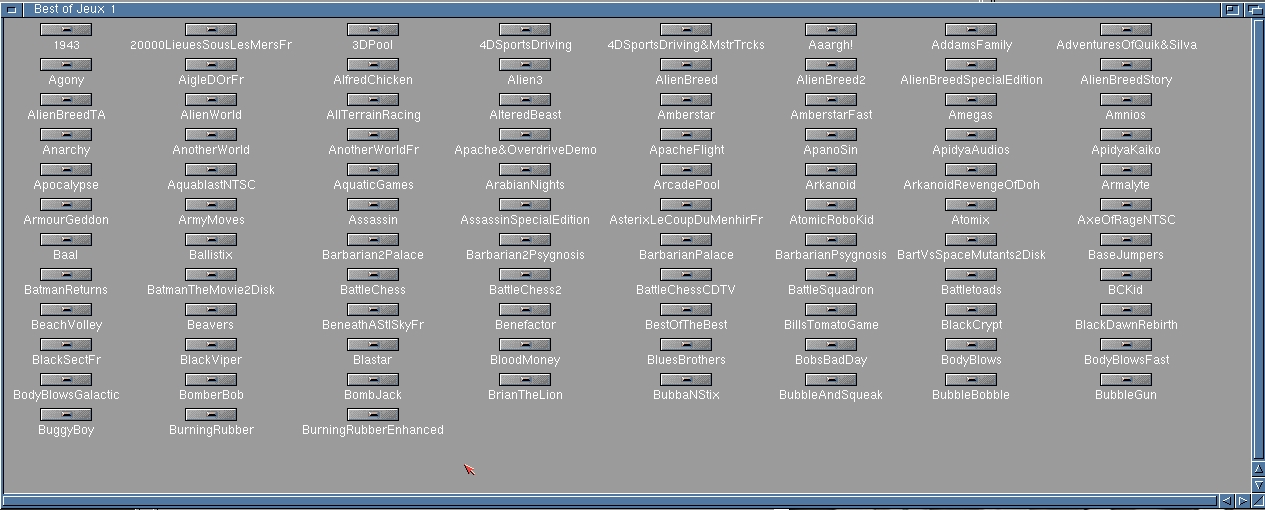Select the BloodMoney drawer icon
The width and height of the screenshot is (1265, 510).
(525, 345)
